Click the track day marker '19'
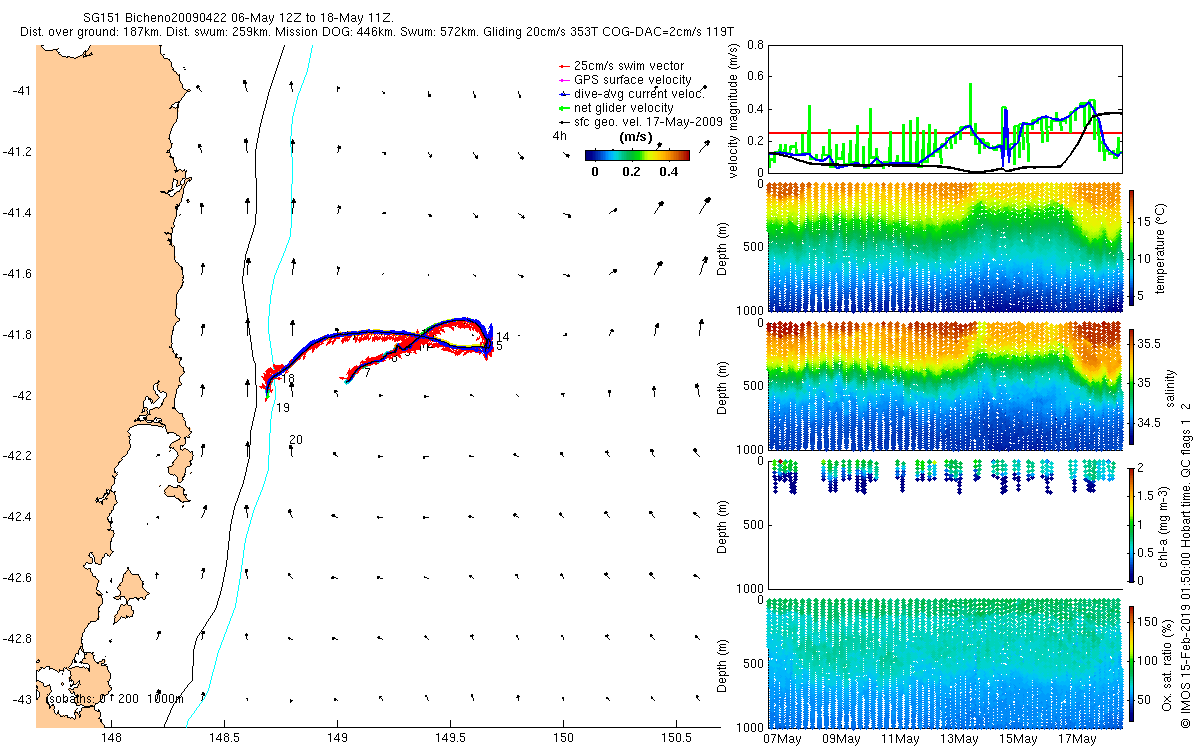The image size is (1200, 750). point(283,408)
